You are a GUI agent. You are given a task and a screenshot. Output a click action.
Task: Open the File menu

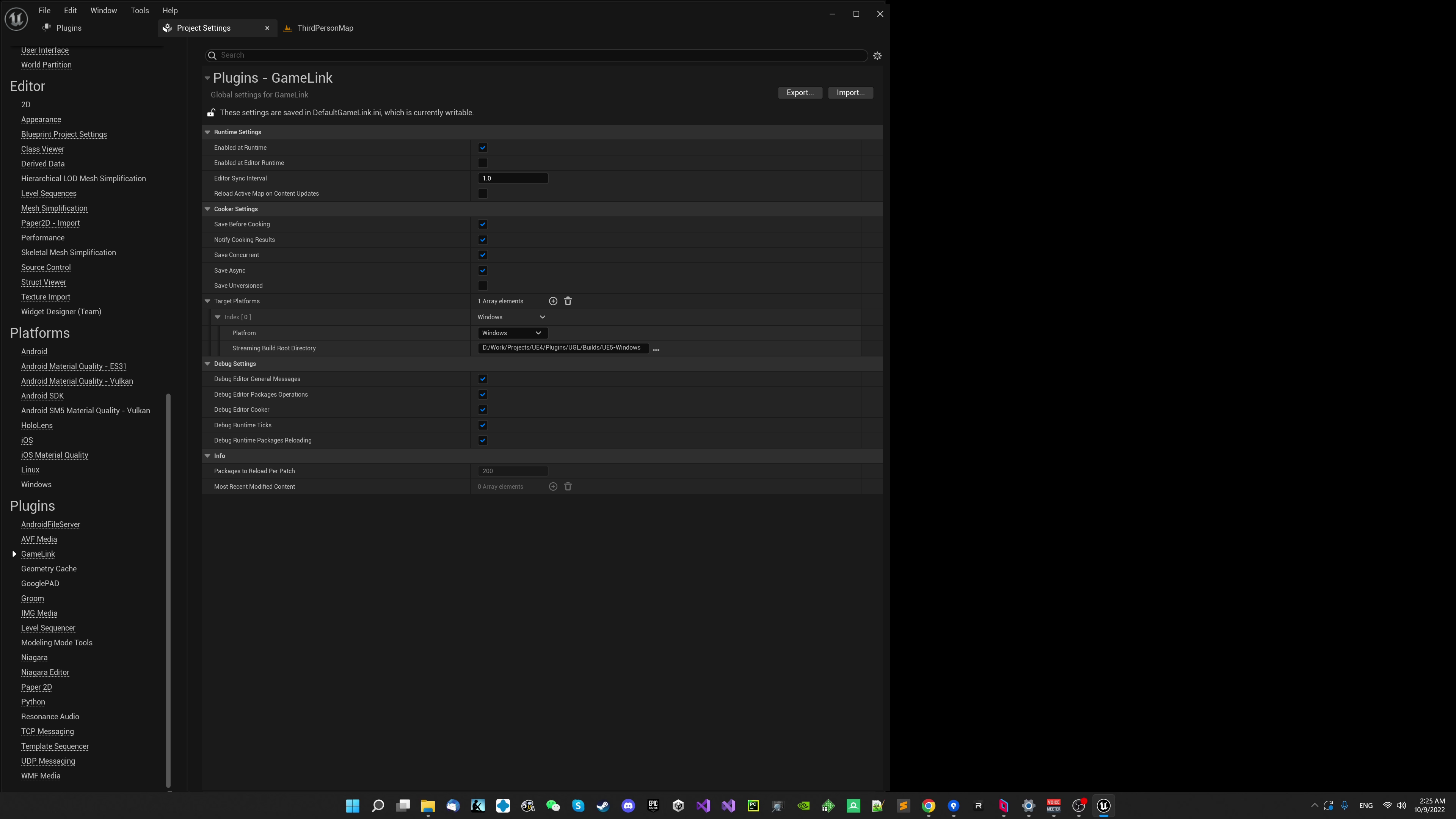click(45, 11)
